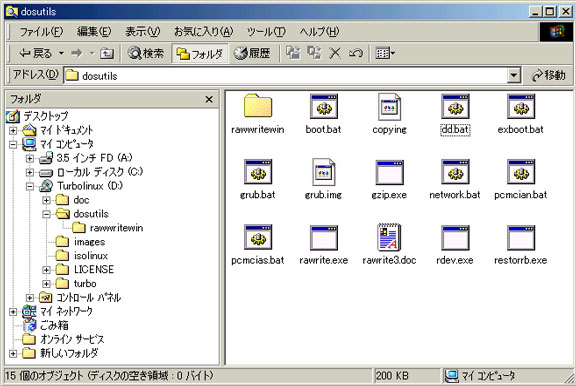
Task: Open the 検索 (Search) toolbar button
Action: click(x=145, y=54)
